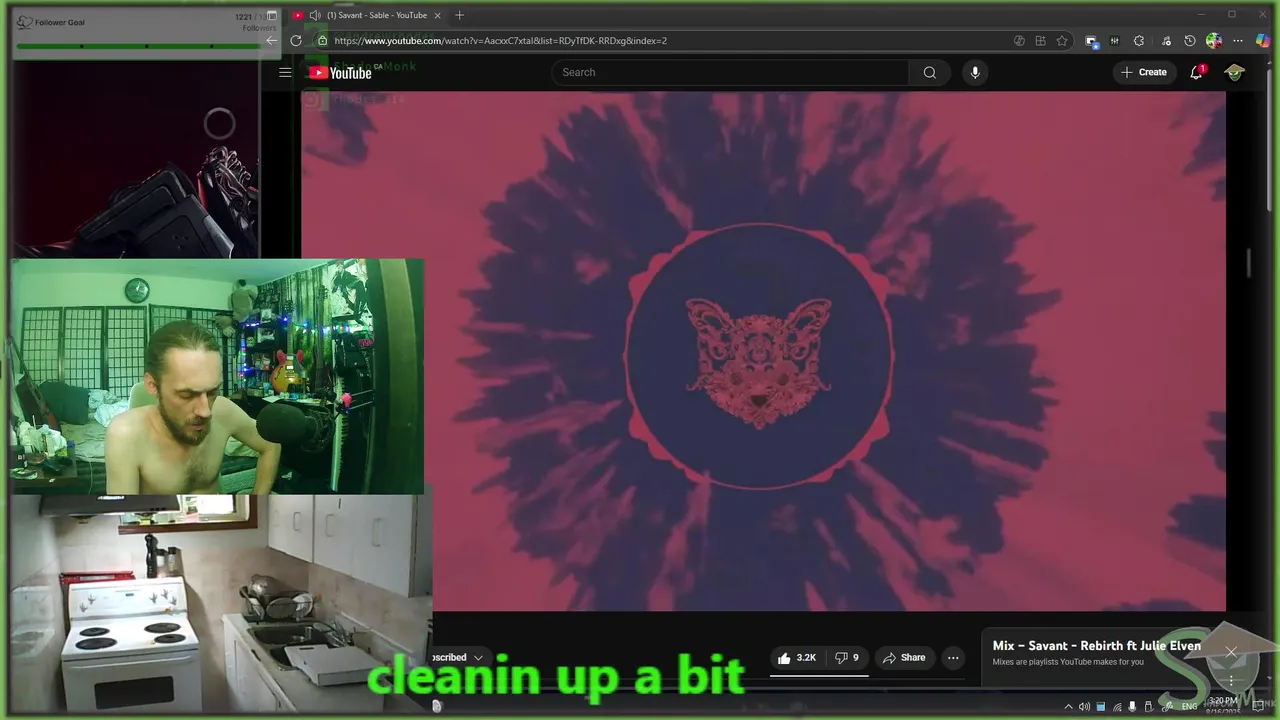
Task: Reload the page in the browser
Action: (x=296, y=41)
